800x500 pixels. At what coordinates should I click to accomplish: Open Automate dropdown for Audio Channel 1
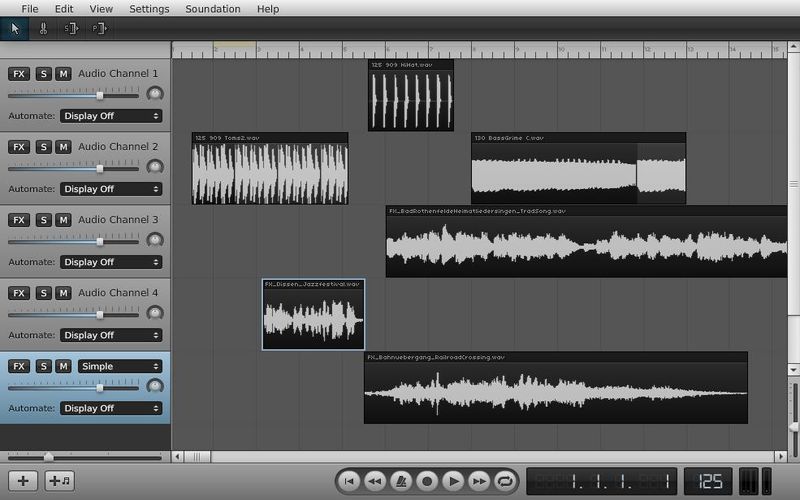pyautogui.click(x=111, y=116)
